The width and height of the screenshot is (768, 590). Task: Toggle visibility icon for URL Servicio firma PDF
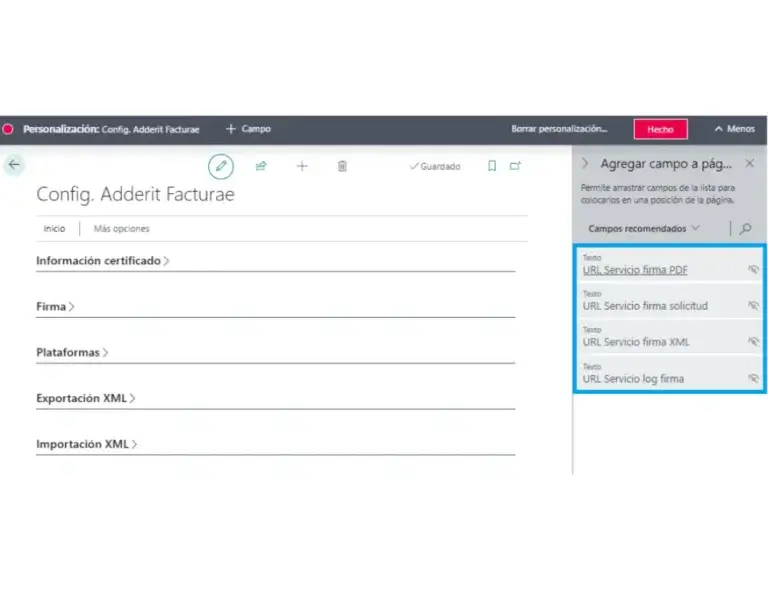point(753,270)
